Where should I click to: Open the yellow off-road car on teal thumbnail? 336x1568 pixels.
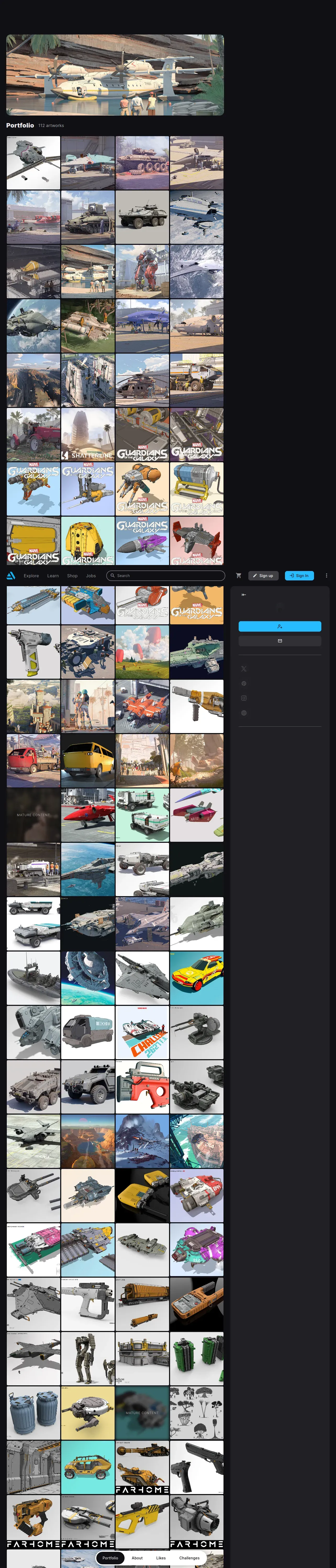click(x=88, y=1467)
